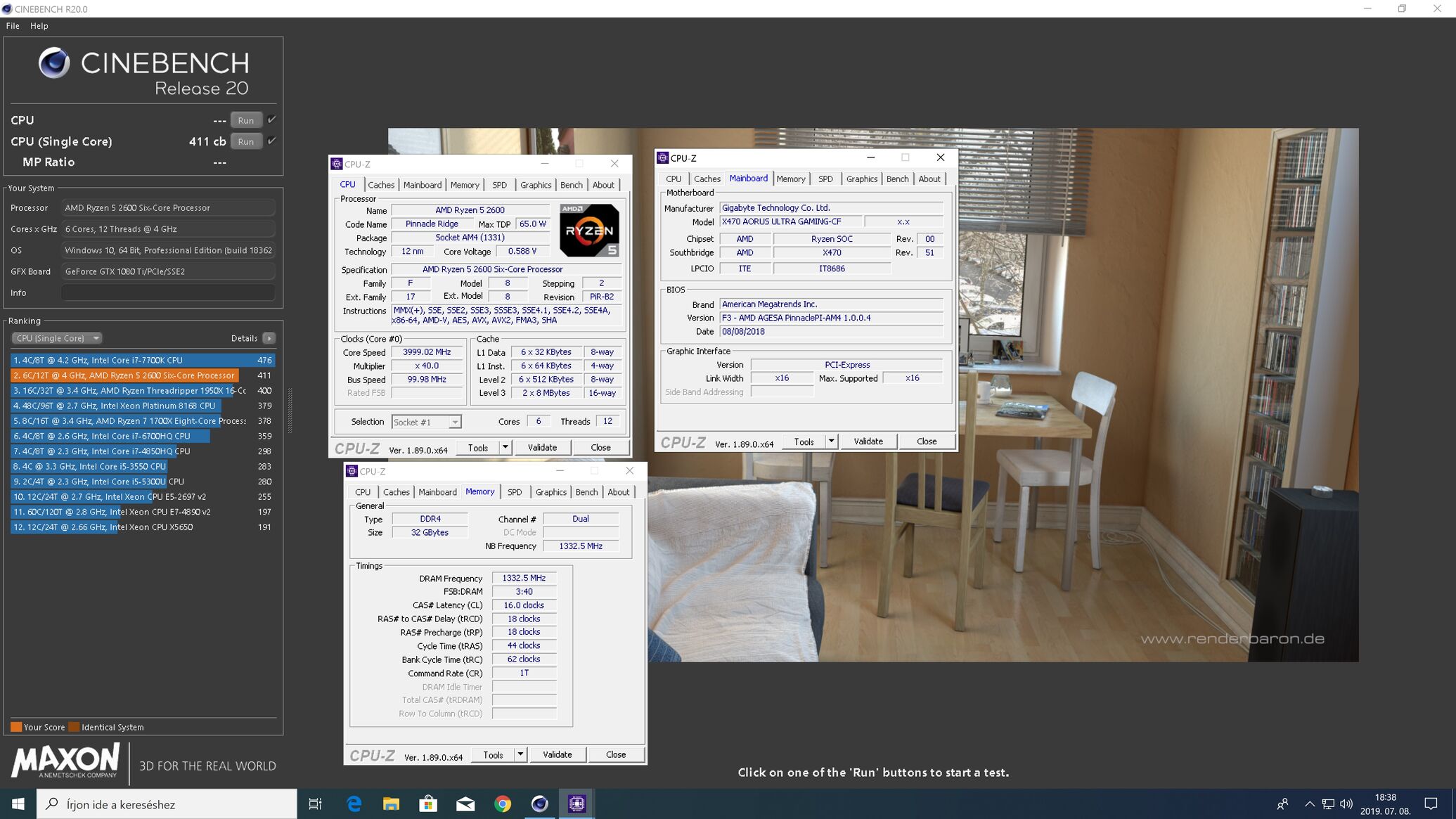The width and height of the screenshot is (1456, 819).
Task: Switch to CPU-Z taskbar icon
Action: click(576, 804)
